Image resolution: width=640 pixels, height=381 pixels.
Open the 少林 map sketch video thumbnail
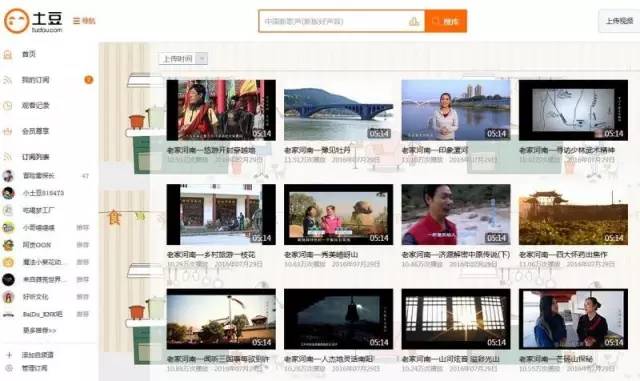click(573, 110)
